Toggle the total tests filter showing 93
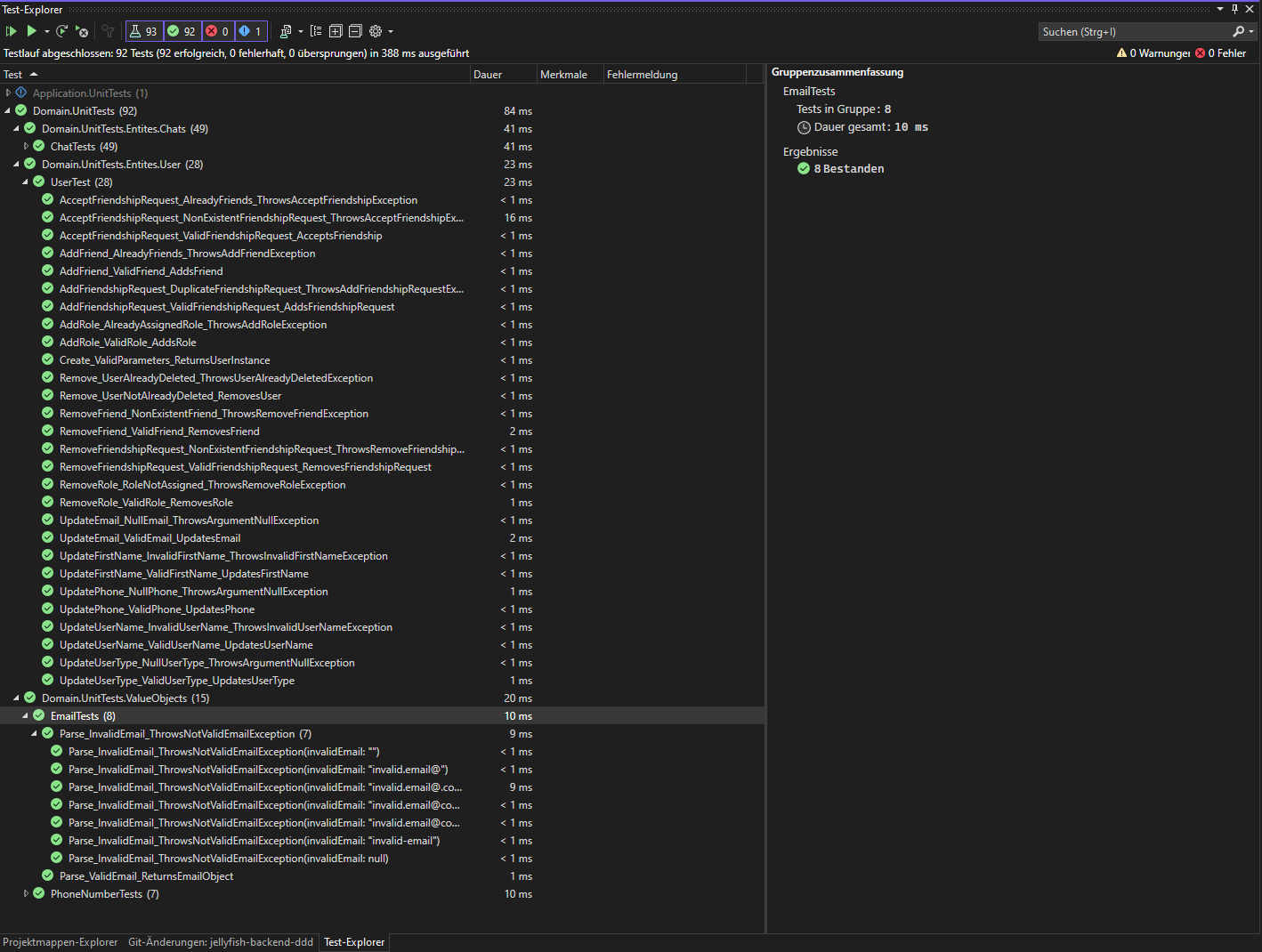1262x952 pixels. [143, 31]
